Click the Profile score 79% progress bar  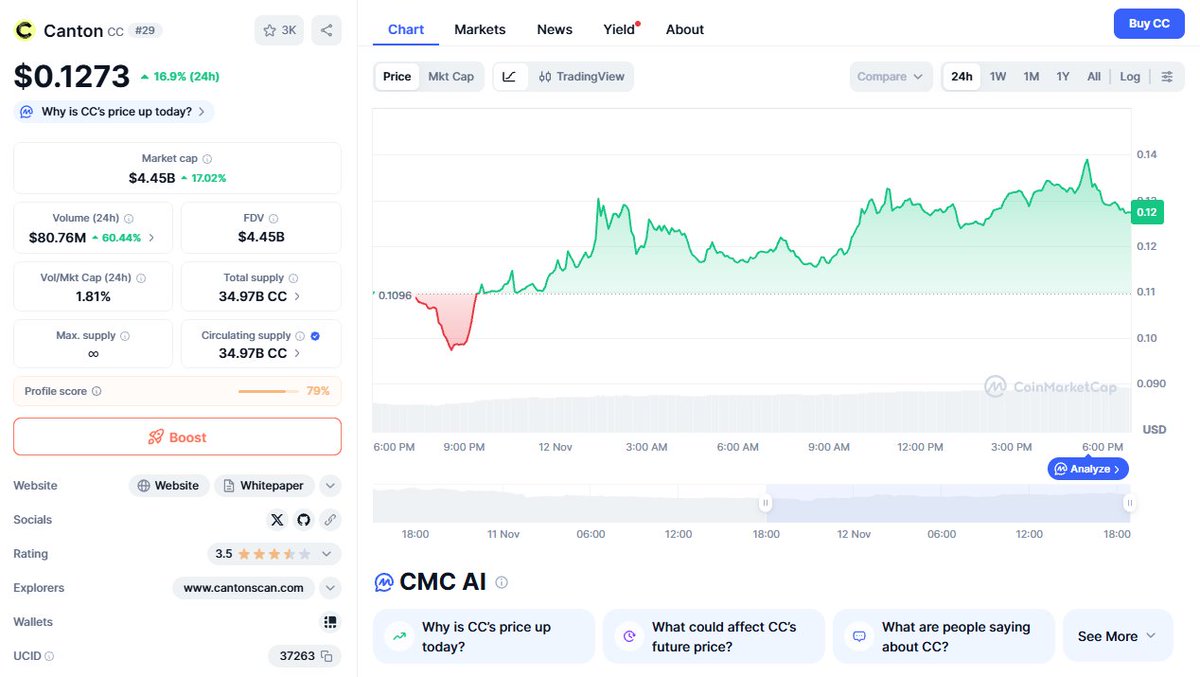tap(268, 391)
